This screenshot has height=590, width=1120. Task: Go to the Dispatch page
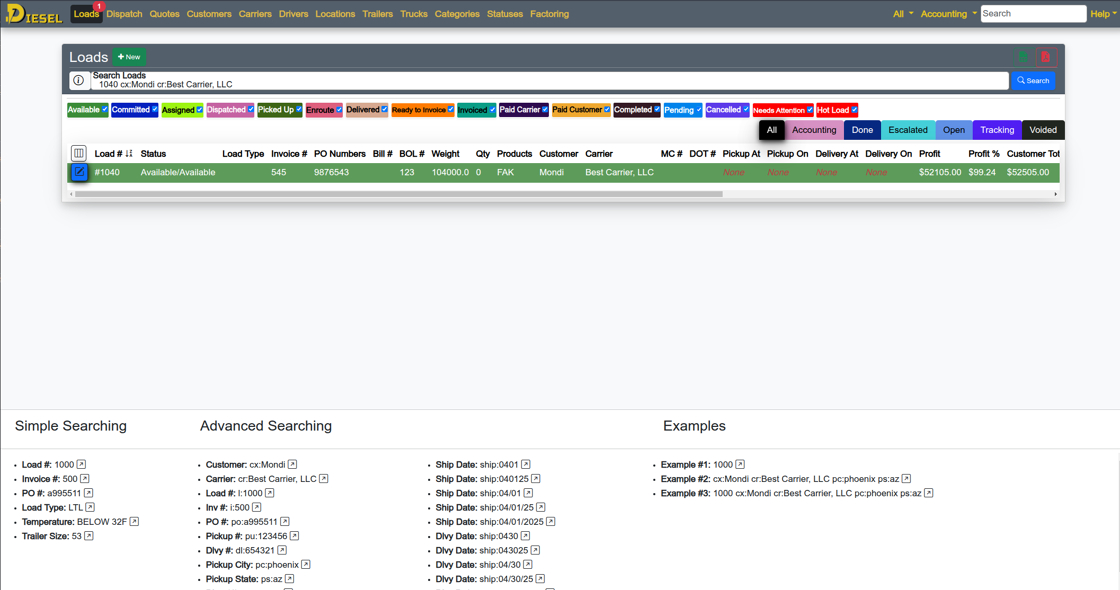click(x=124, y=14)
